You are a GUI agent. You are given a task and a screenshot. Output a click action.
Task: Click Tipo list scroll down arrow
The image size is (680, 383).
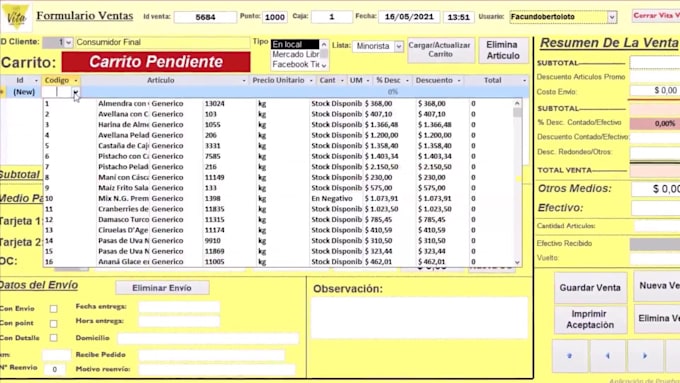(x=324, y=65)
